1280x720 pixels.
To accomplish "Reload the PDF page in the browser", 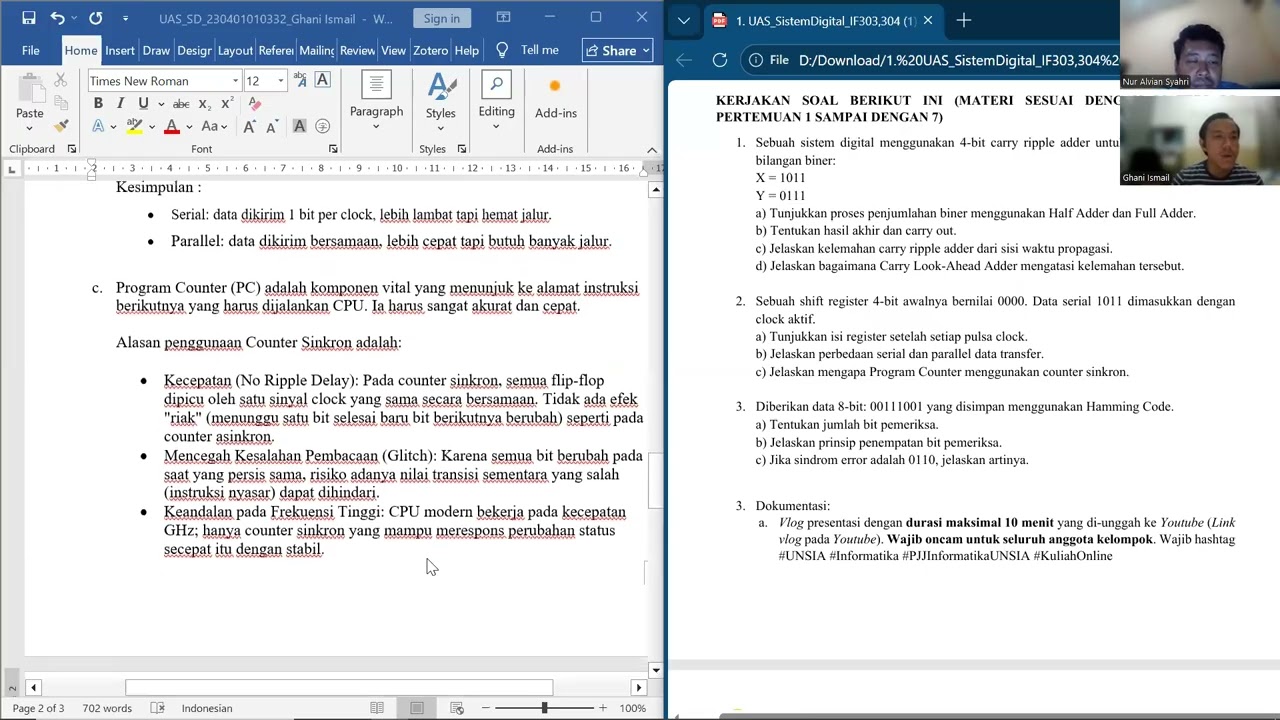I will coord(720,60).
